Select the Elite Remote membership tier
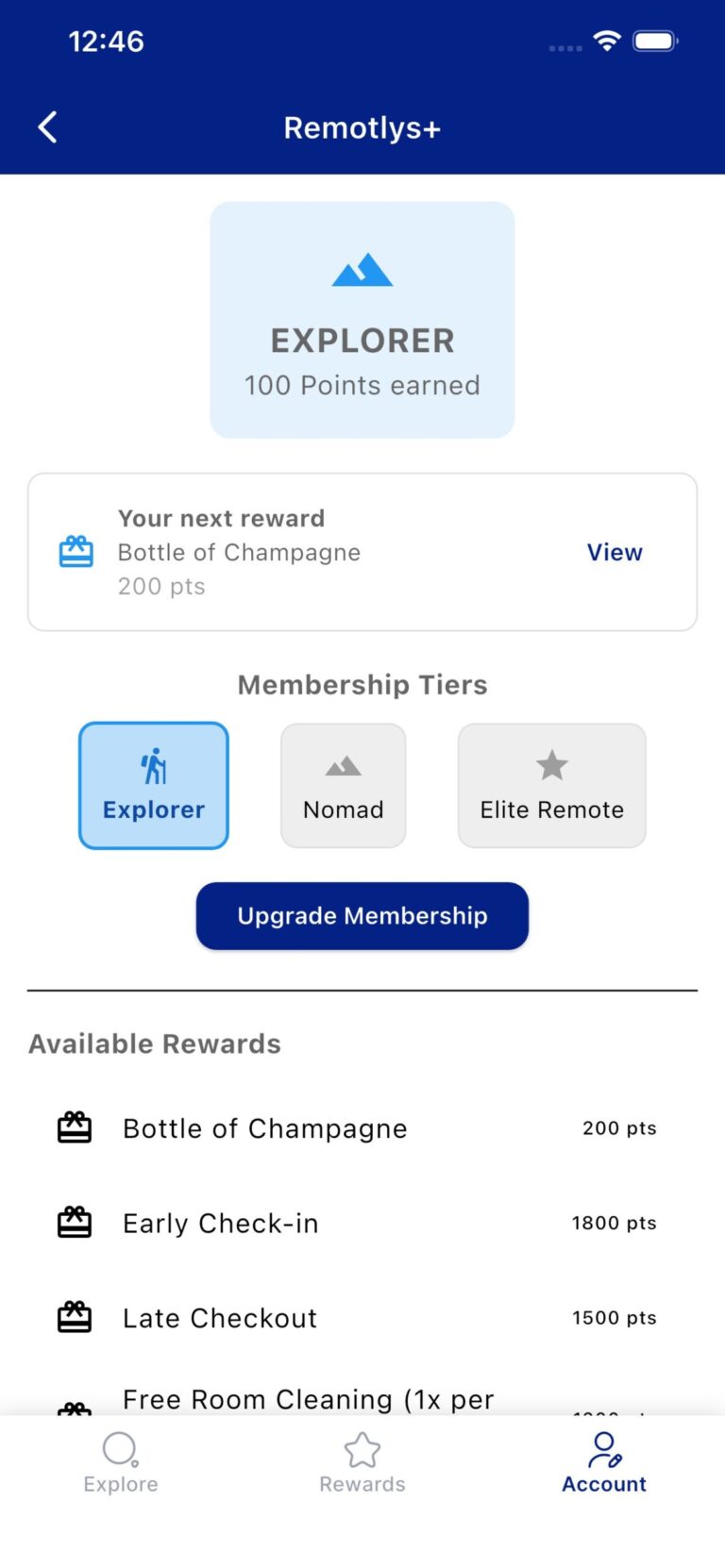725x1568 pixels. click(x=552, y=786)
